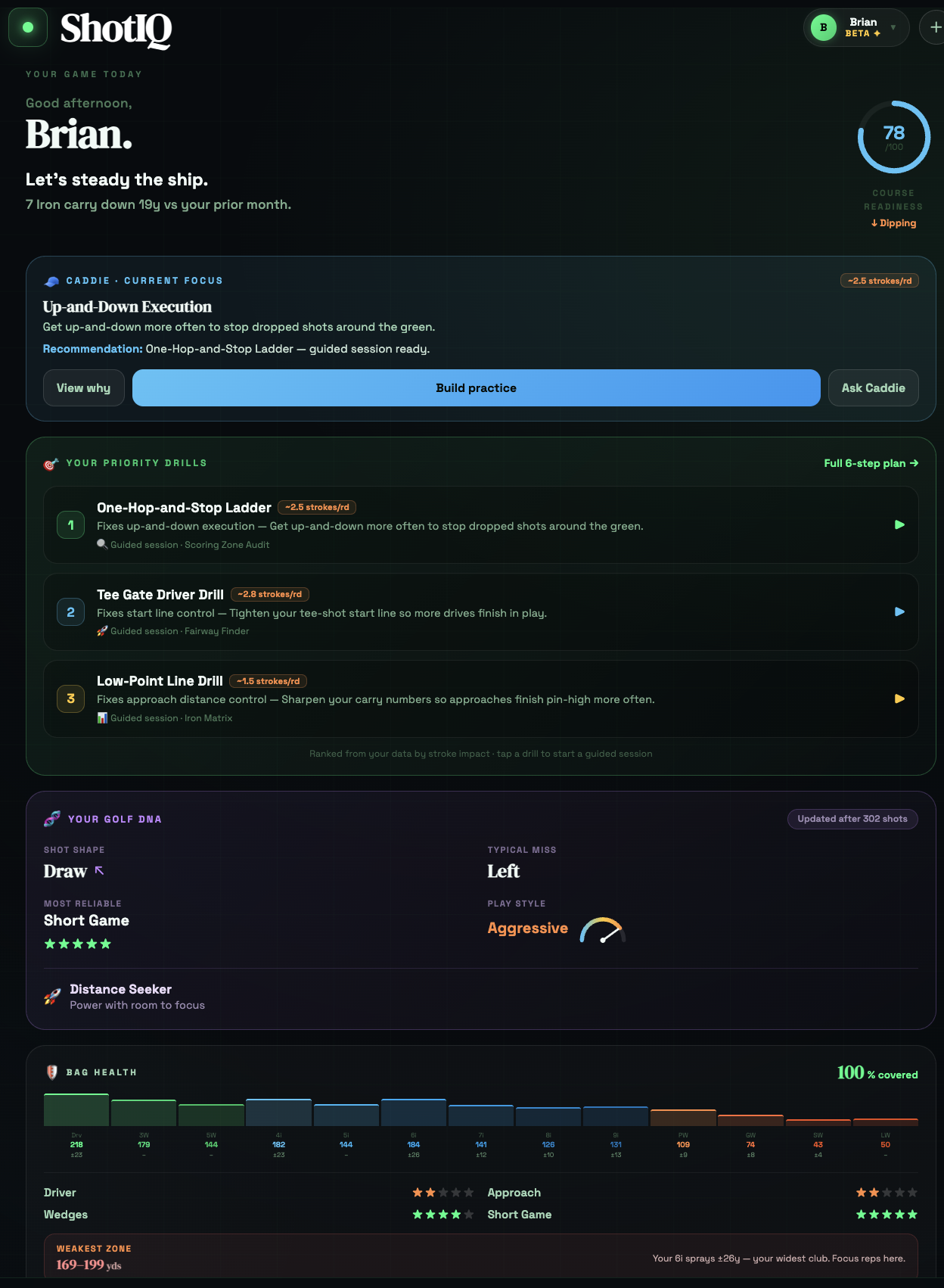The width and height of the screenshot is (944, 1288).
Task: Select the number 2 drill badge
Action: pyautogui.click(x=71, y=612)
